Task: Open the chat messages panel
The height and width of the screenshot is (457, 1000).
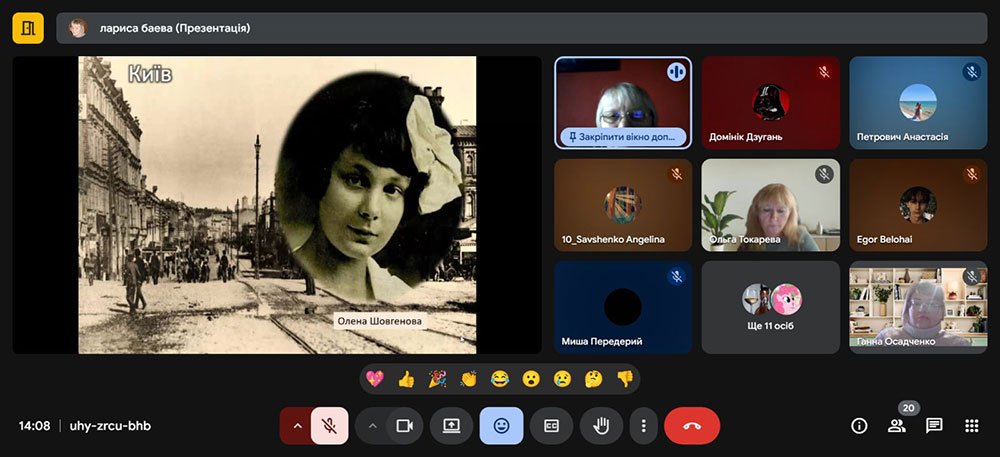Action: tap(934, 425)
